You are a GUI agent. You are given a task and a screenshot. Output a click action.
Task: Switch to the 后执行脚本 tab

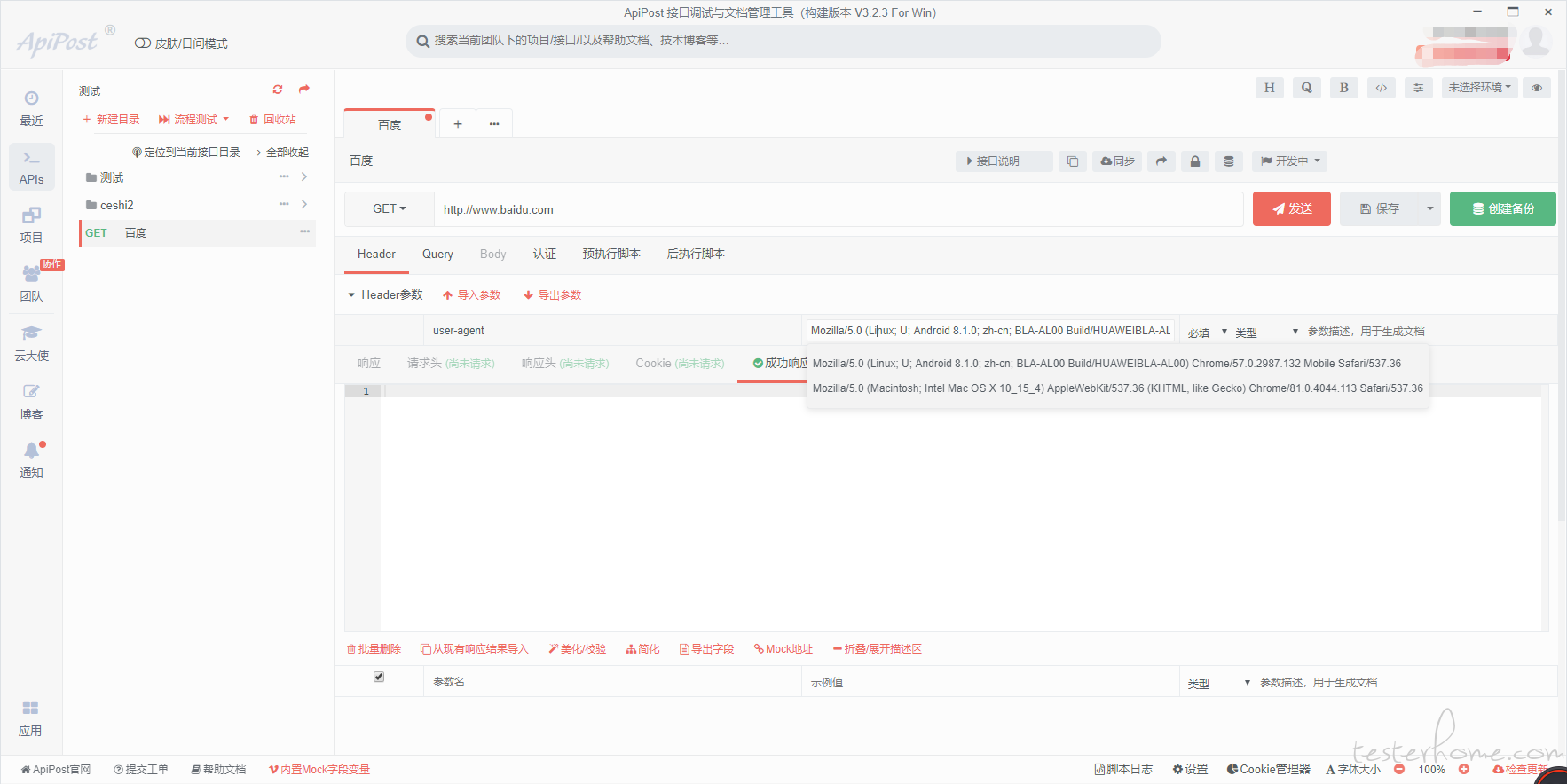(x=696, y=255)
